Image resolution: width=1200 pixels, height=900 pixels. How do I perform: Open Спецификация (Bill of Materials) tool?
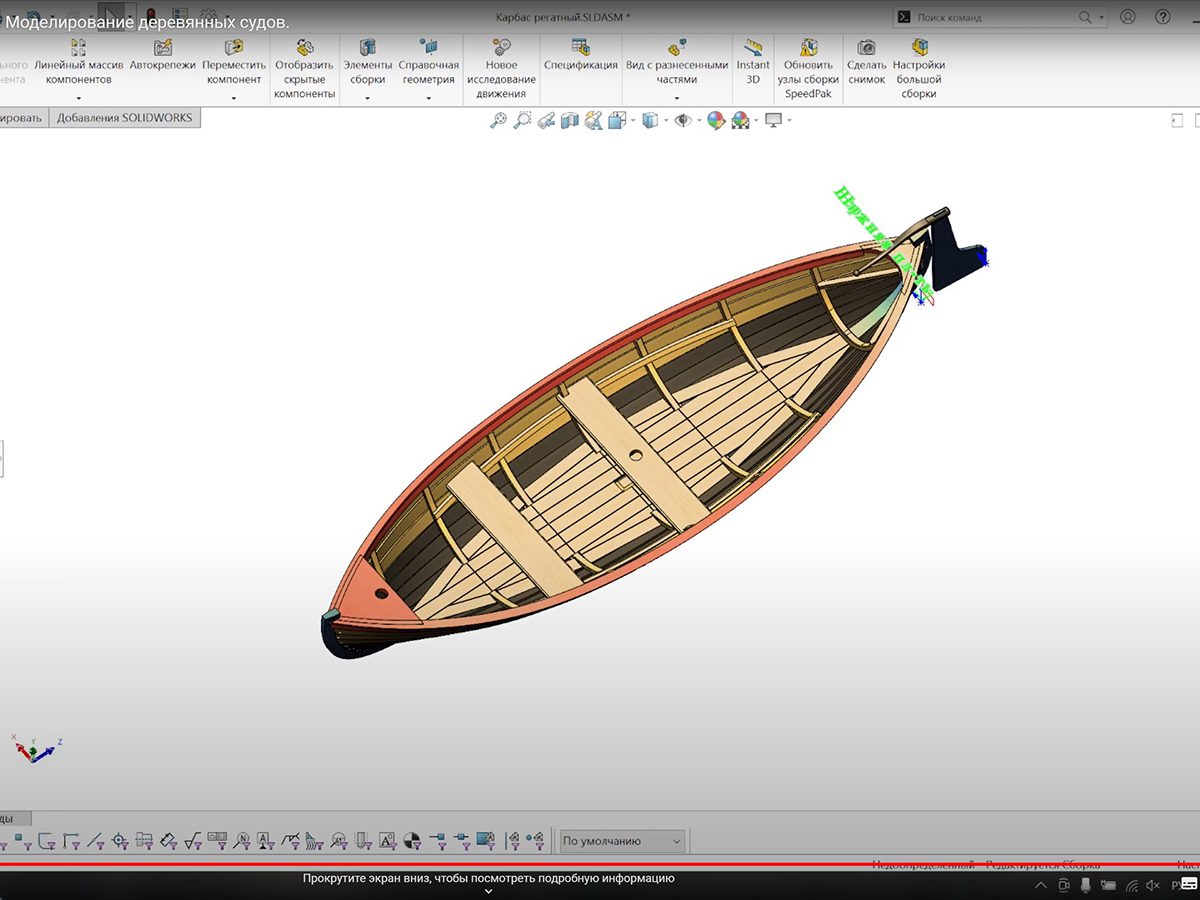580,48
